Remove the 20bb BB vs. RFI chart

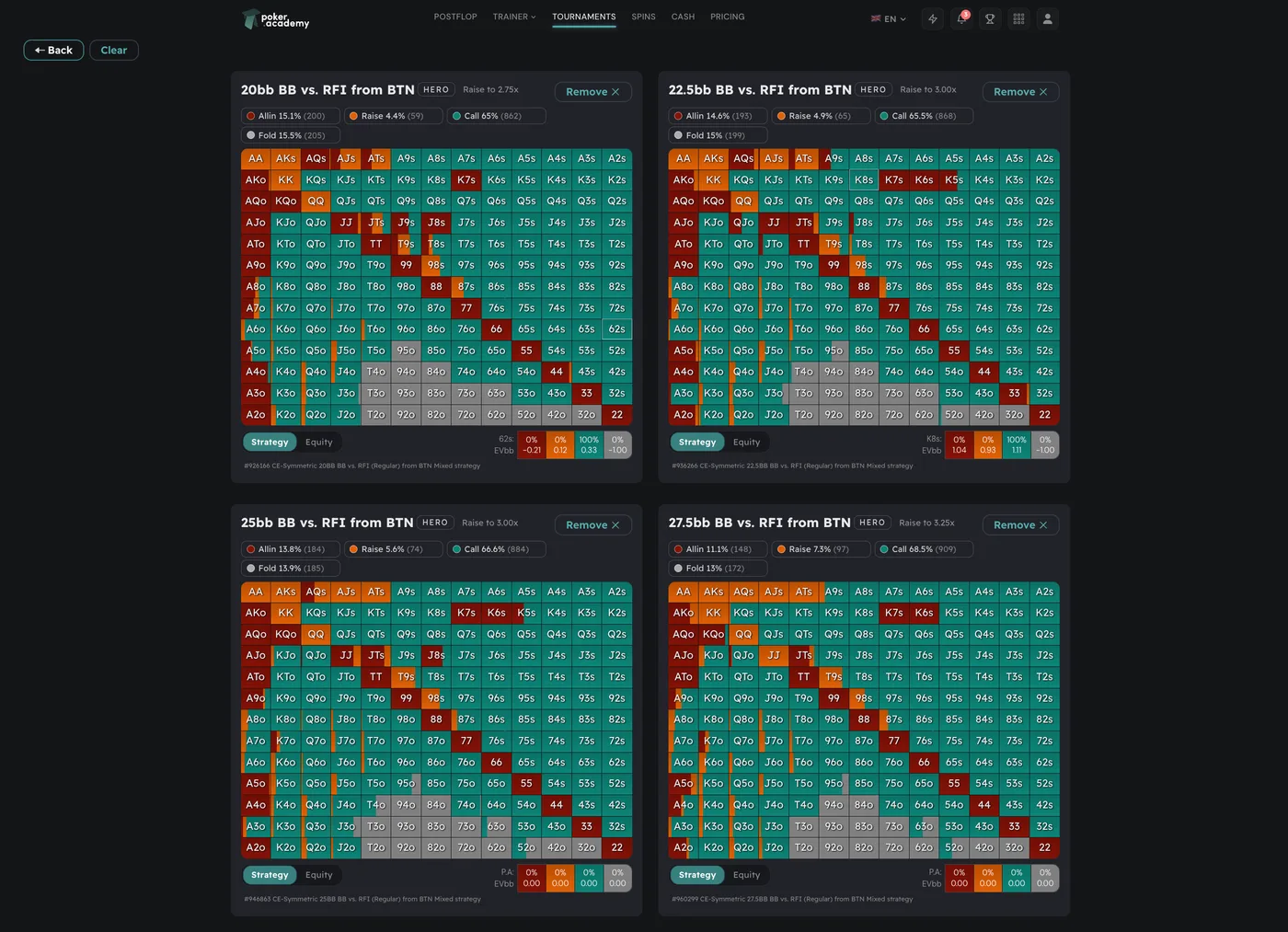coord(592,92)
